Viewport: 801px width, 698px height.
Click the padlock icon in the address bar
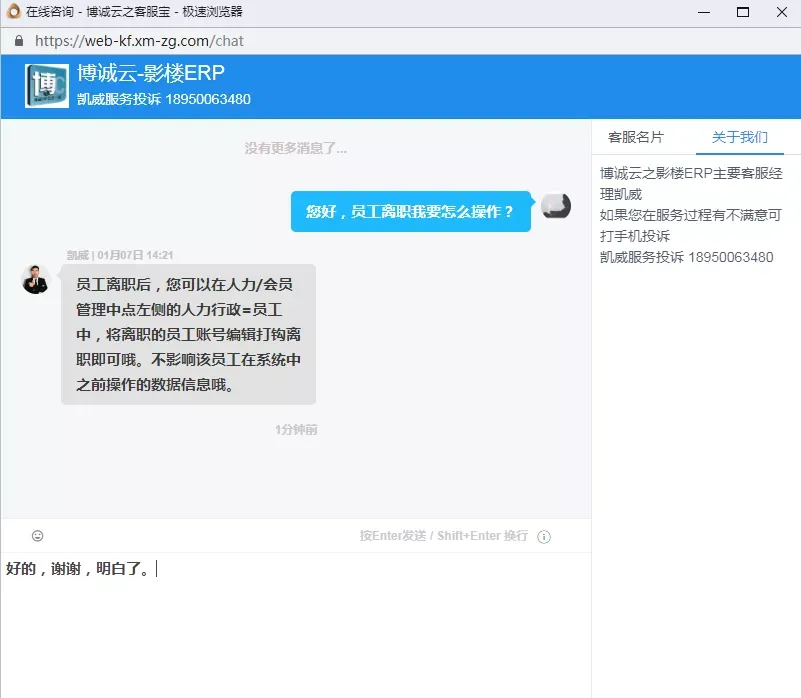click(18, 41)
